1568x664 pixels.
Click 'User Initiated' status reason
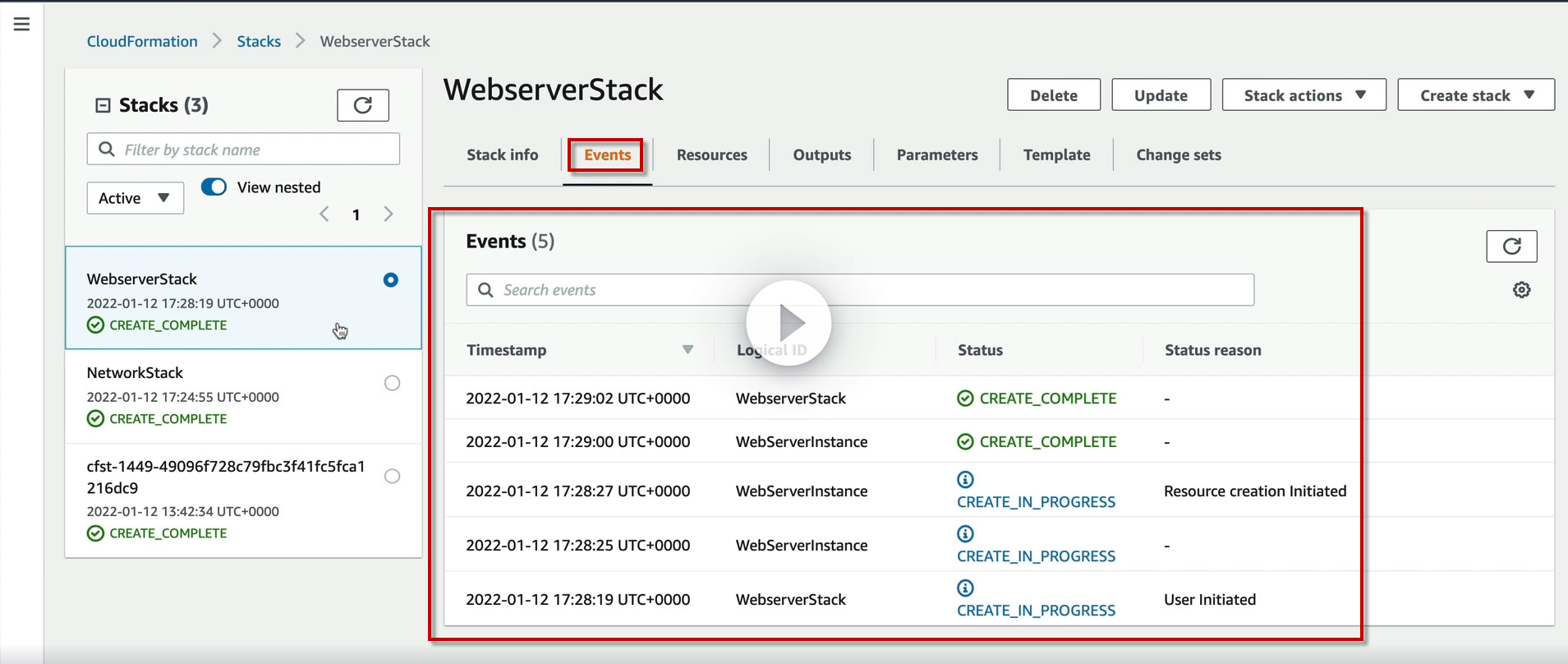pyautogui.click(x=1210, y=600)
